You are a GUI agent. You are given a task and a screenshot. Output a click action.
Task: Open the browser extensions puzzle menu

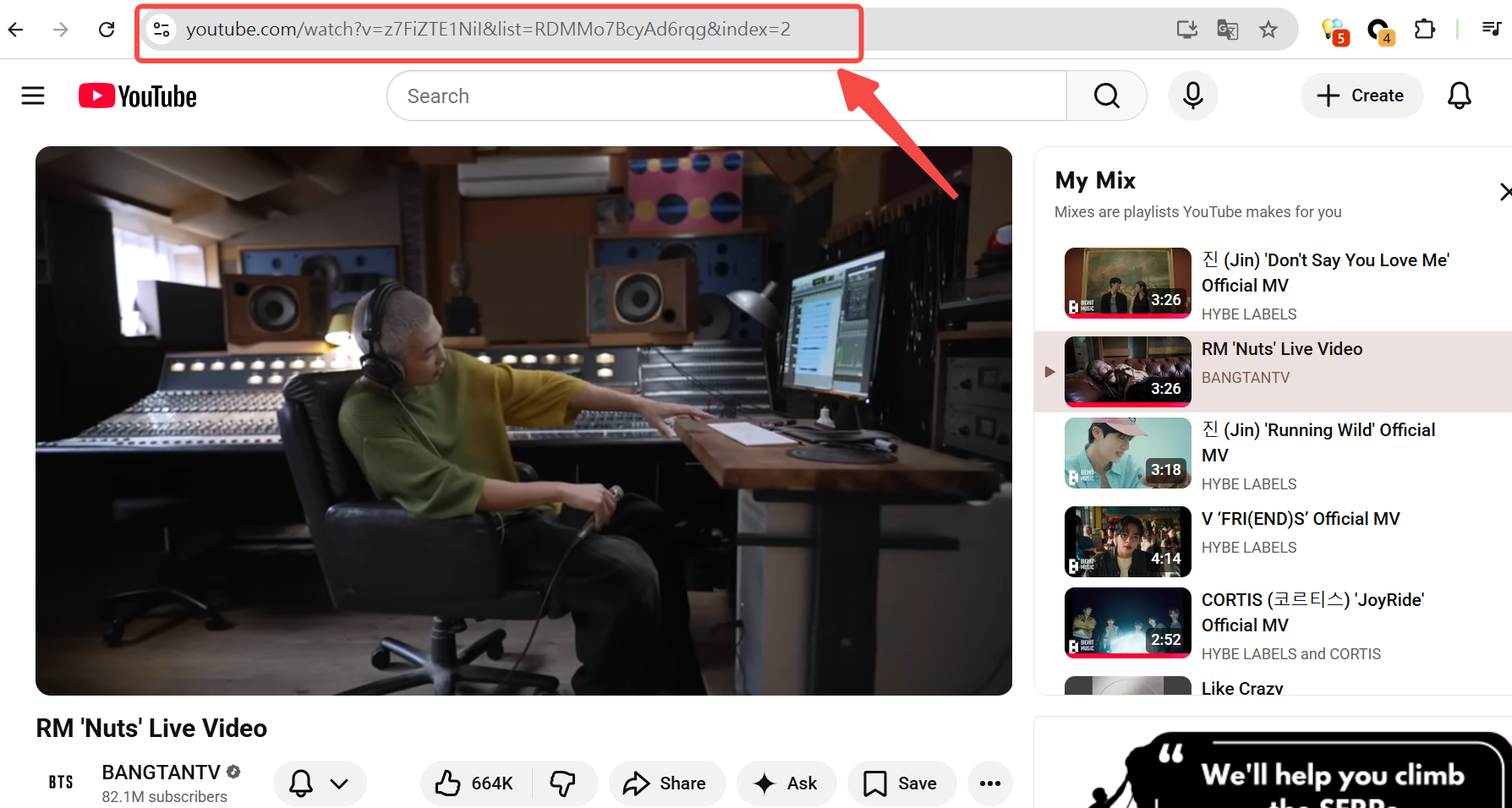tap(1424, 29)
